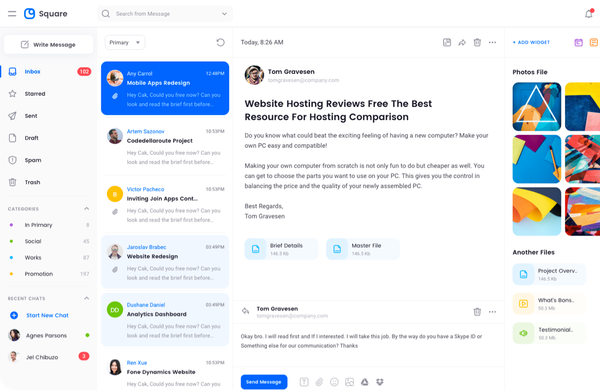Viewport: 600px width, 390px height.
Task: Delete the email with top trash icon
Action: point(477,42)
